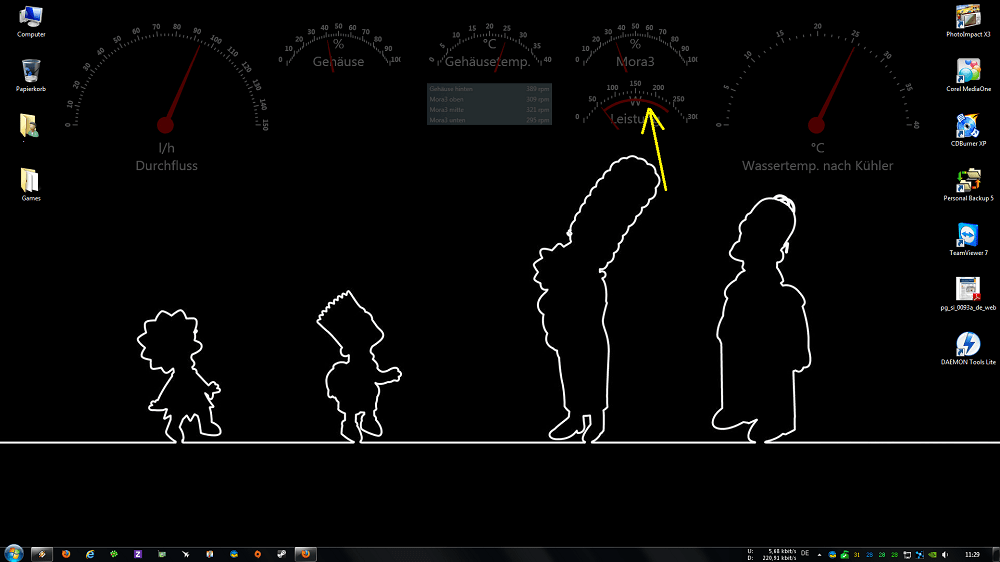Viewport: 1000px width, 562px height.
Task: Launch TeamViewer 7 shortcut
Action: pyautogui.click(x=968, y=239)
